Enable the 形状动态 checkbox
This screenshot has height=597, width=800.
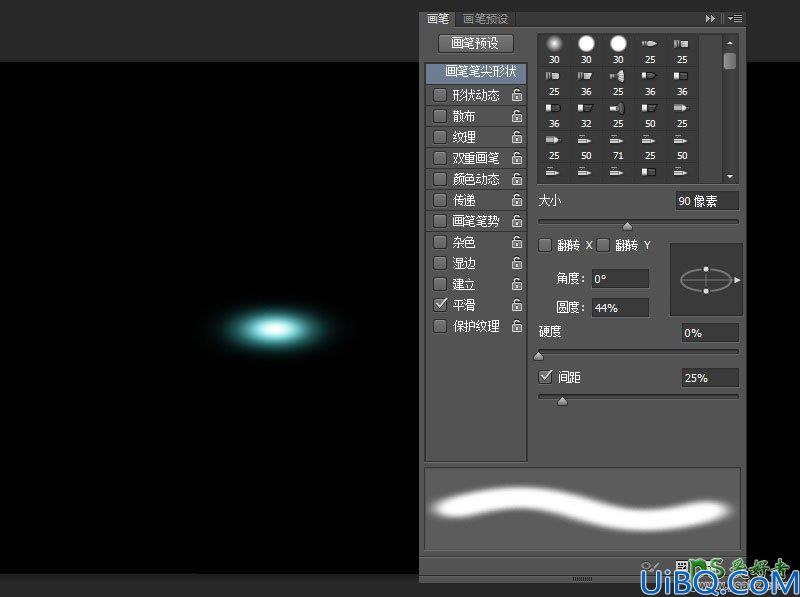click(440, 95)
